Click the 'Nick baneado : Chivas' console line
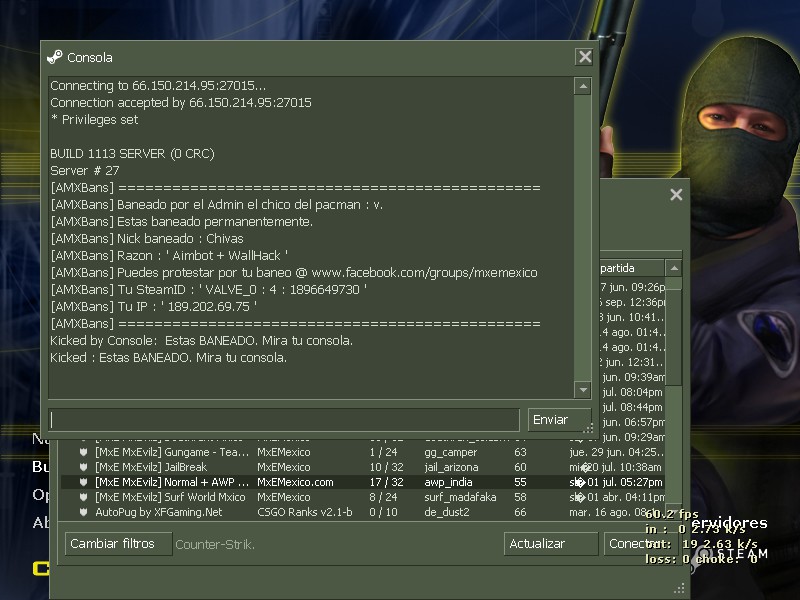Image resolution: width=800 pixels, height=600 pixels. coord(147,238)
